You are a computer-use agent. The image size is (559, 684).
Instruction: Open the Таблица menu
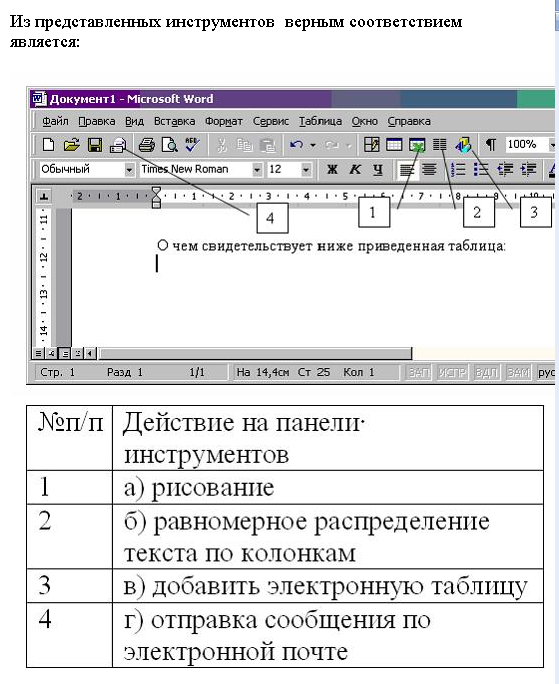320,121
